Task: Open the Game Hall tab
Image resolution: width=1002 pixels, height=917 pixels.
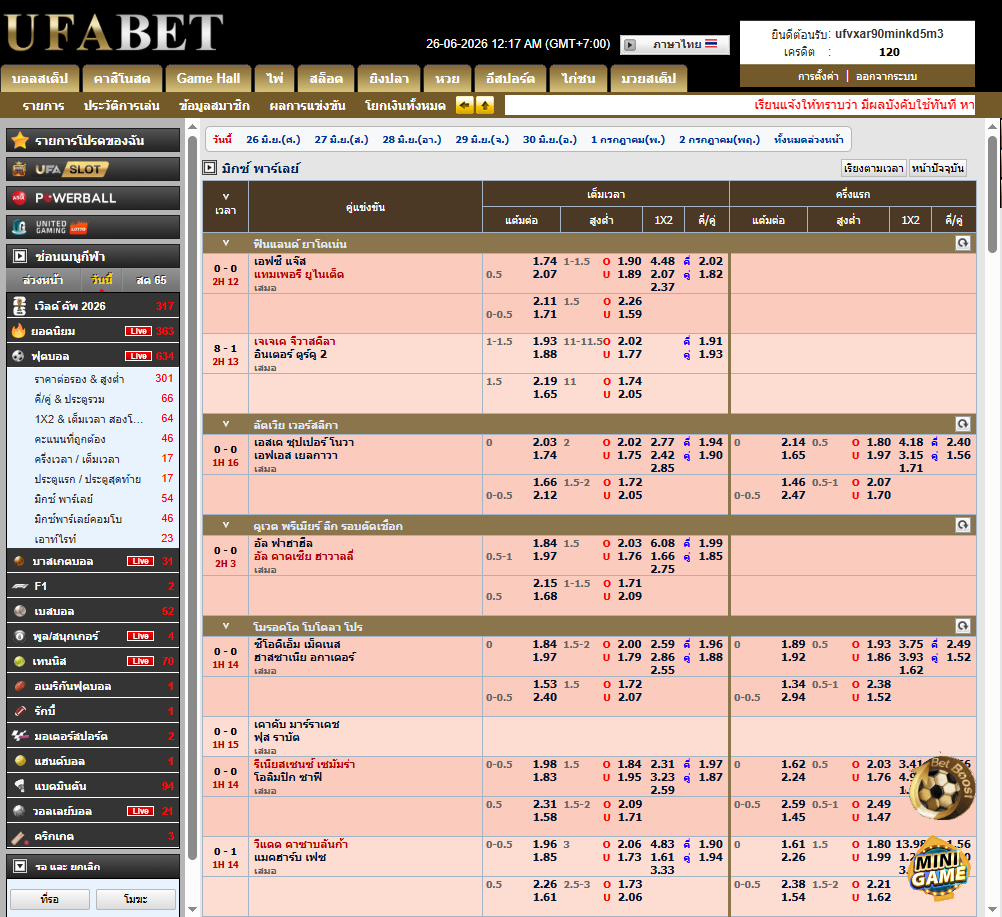Action: (208, 79)
